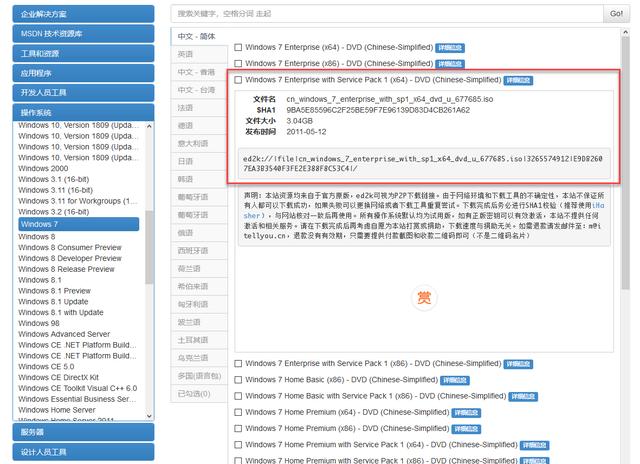This screenshot has height=464, width=640.
Task: Select Windows 7 in the OS list
Action: tap(79, 224)
